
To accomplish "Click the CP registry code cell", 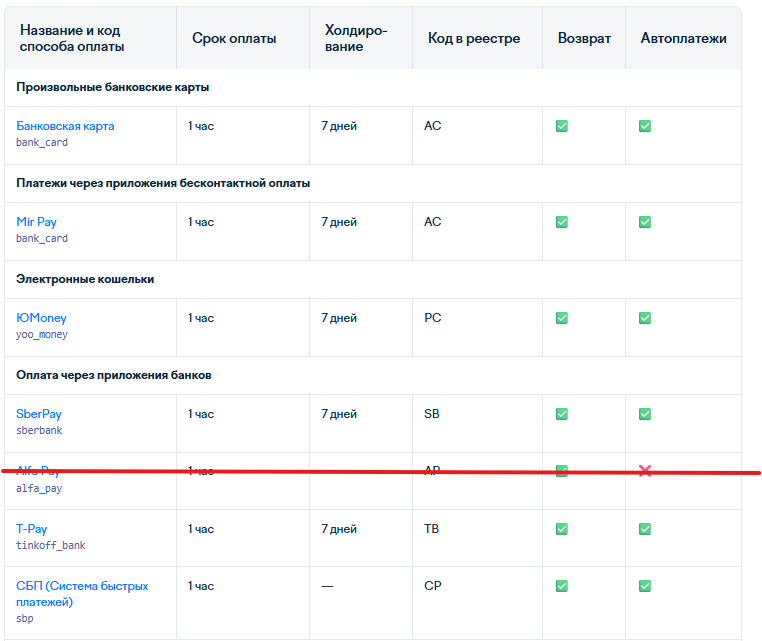I will (433, 586).
